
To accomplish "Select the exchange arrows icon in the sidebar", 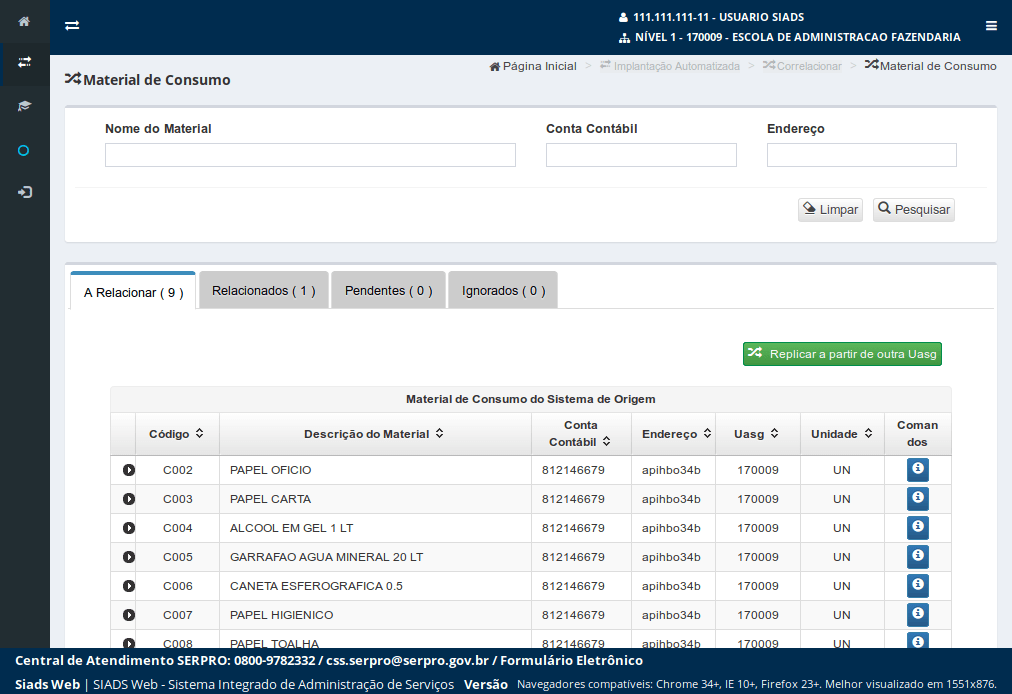I will pyautogui.click(x=24, y=63).
